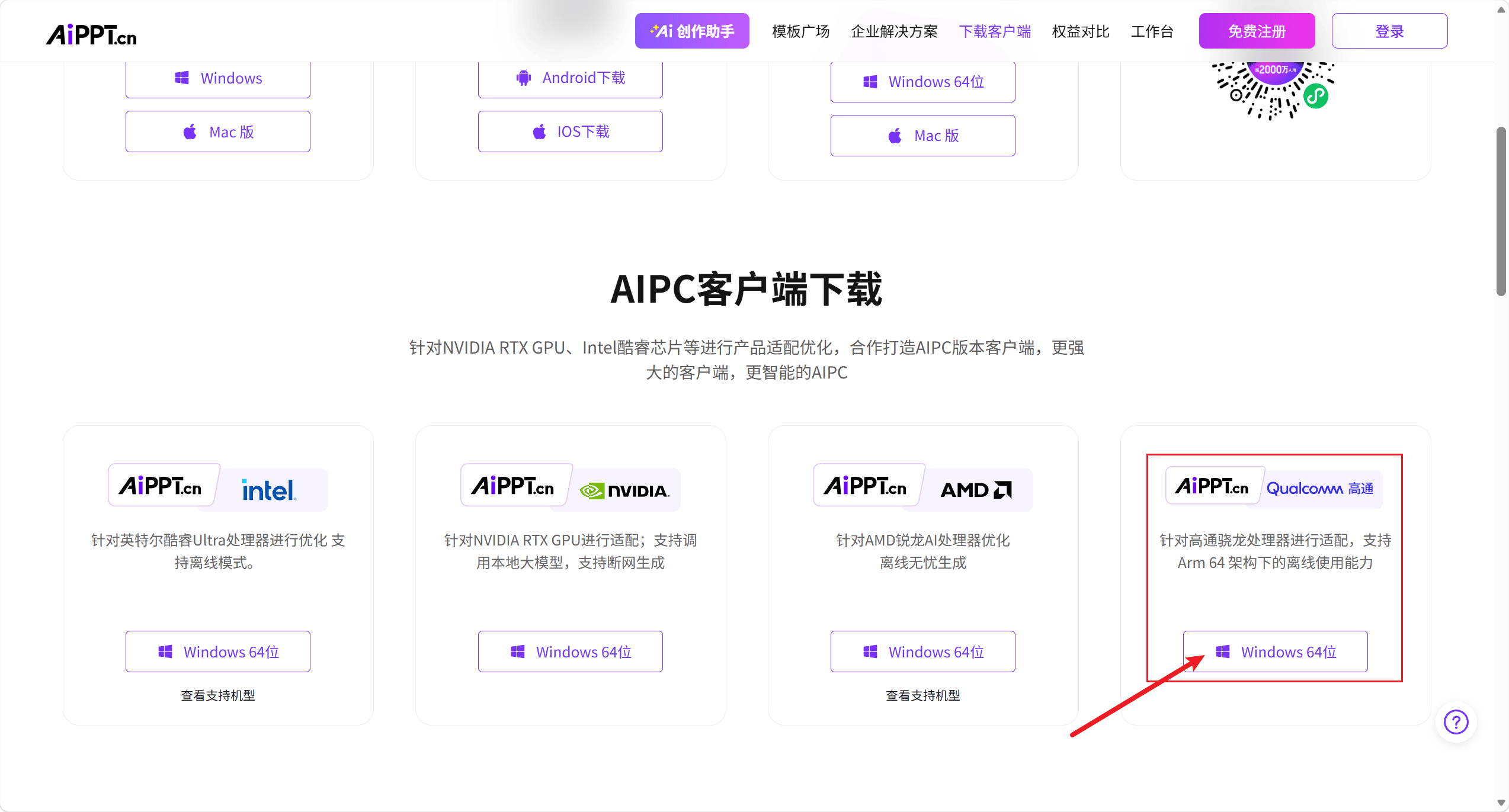Click the Windows icon in Intel download button
Screen dimensions: 1509x812
165,651
